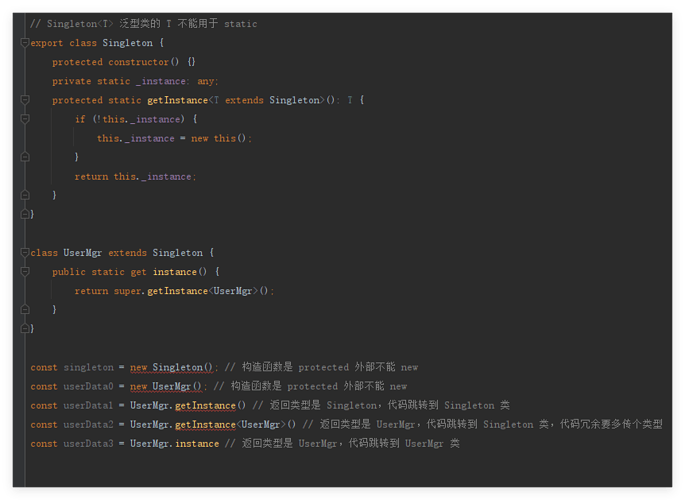The height and width of the screenshot is (500, 685).
Task: Click the variable name 'userData0'
Action: tap(88, 386)
